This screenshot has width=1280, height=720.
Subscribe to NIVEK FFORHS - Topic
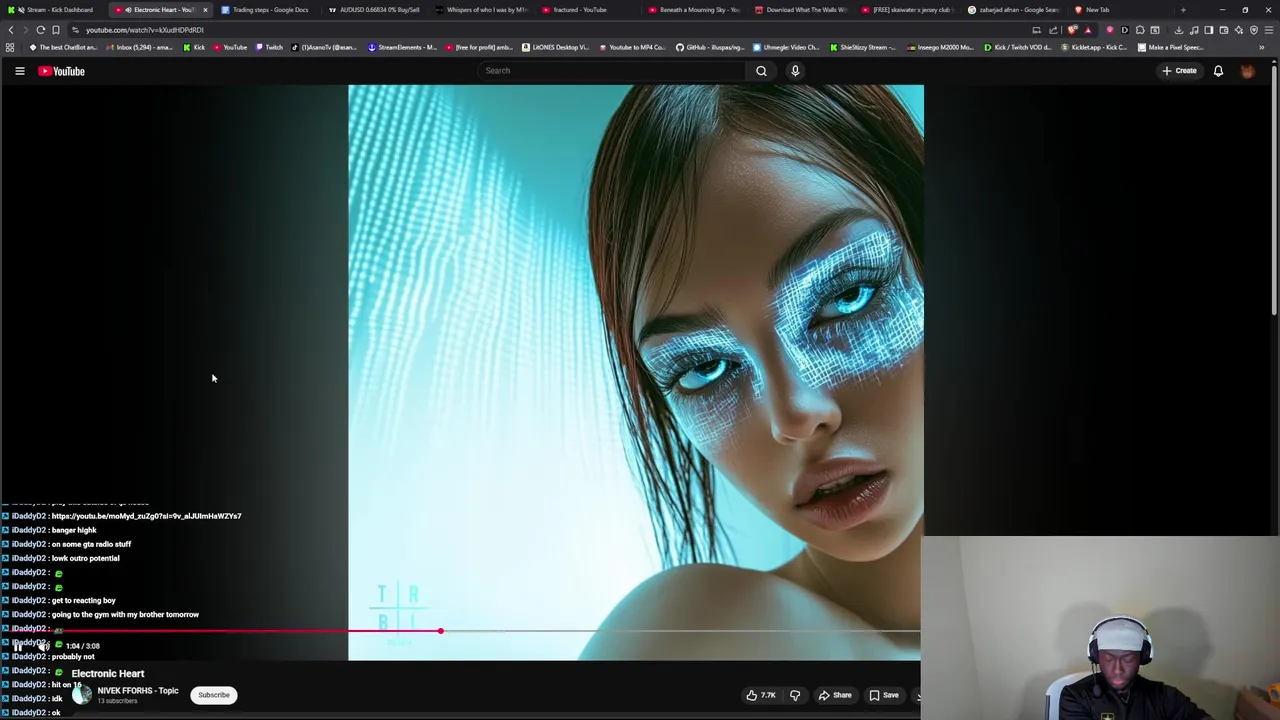(213, 695)
